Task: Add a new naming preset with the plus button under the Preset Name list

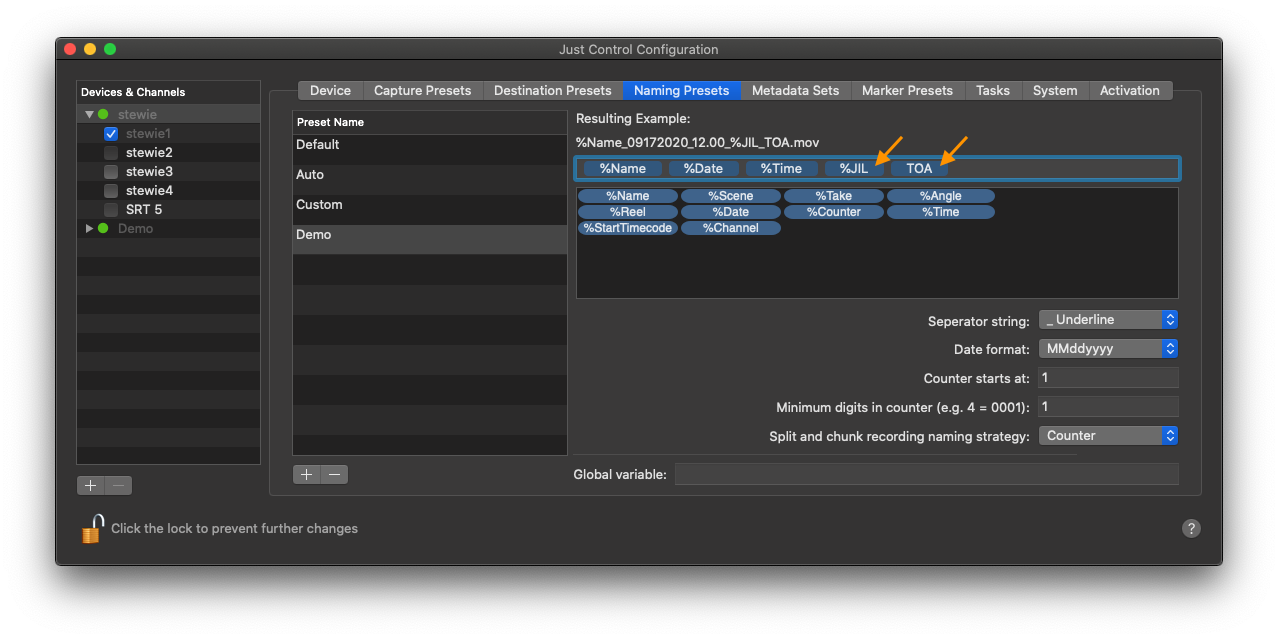Action: (307, 474)
